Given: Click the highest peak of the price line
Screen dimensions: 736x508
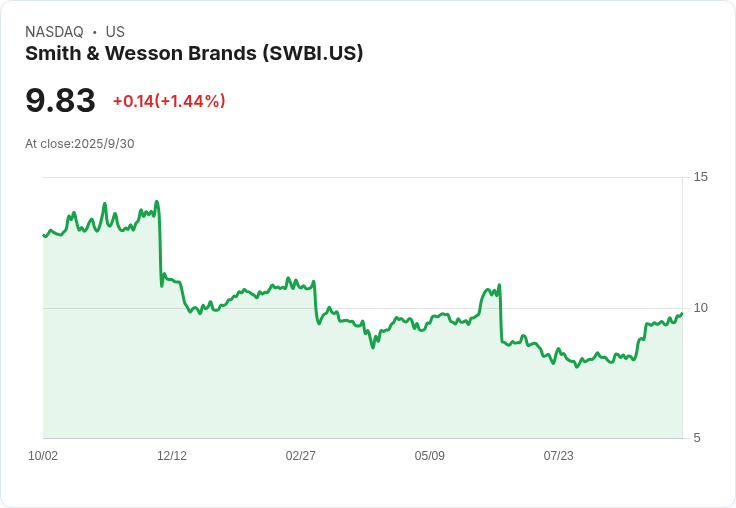Looking at the screenshot, I should [157, 202].
